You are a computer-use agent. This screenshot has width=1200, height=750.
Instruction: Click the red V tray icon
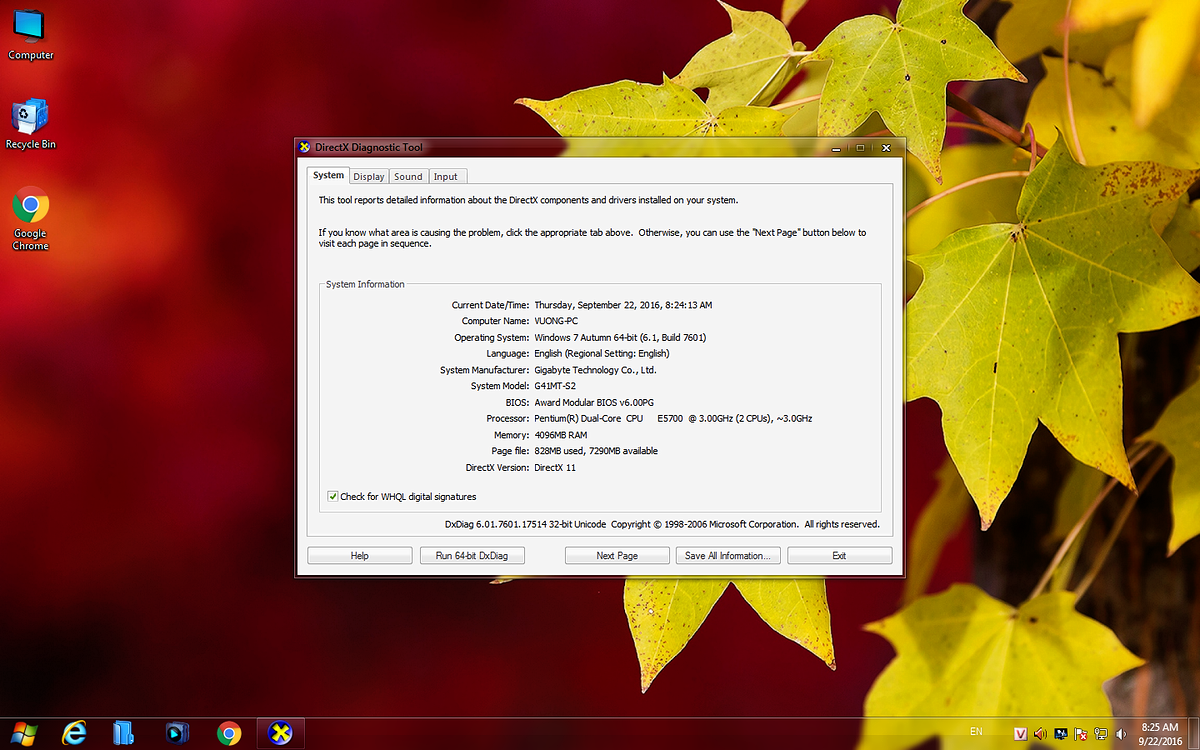(1021, 734)
